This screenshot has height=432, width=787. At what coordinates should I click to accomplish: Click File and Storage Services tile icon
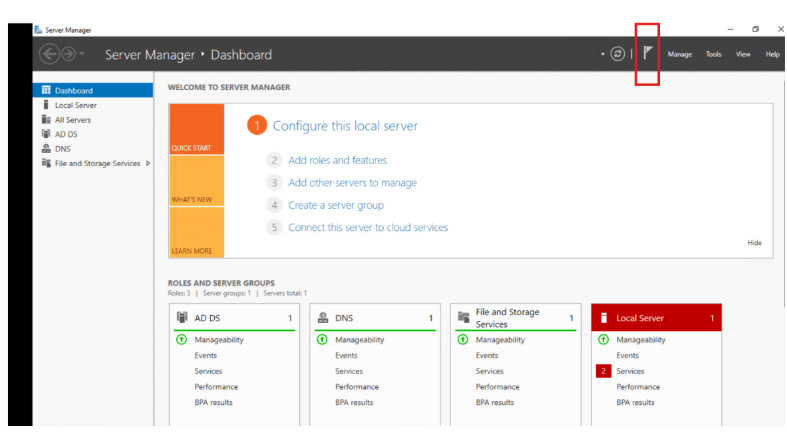[463, 317]
